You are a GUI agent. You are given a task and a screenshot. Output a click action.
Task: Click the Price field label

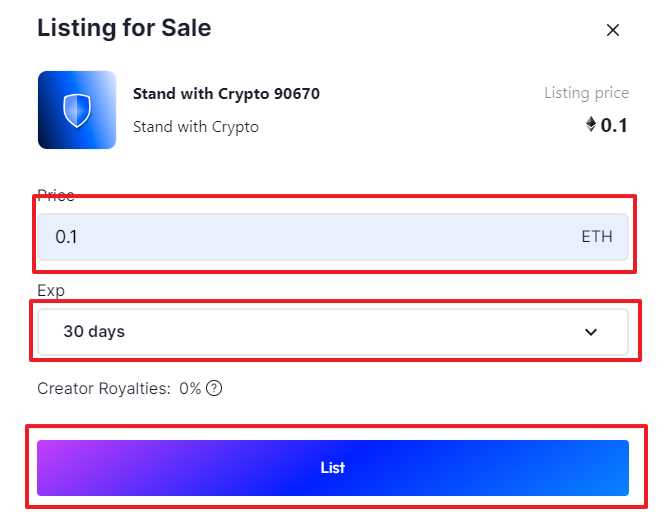56,195
